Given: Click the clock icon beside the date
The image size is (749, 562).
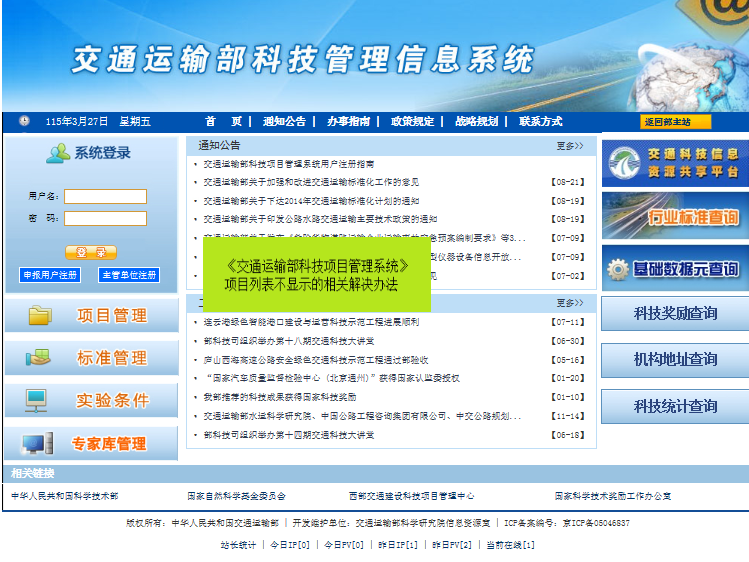Looking at the screenshot, I should click(x=24, y=121).
